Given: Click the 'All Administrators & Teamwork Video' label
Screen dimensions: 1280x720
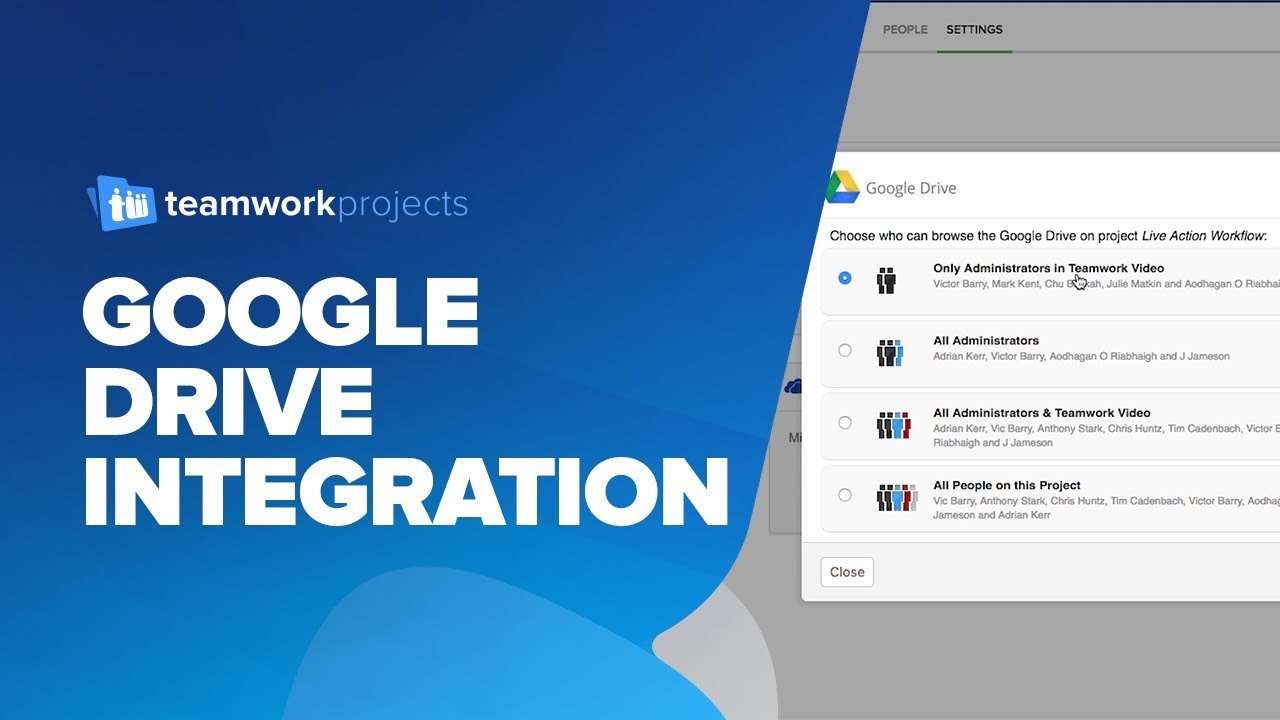Looking at the screenshot, I should (x=1042, y=413).
